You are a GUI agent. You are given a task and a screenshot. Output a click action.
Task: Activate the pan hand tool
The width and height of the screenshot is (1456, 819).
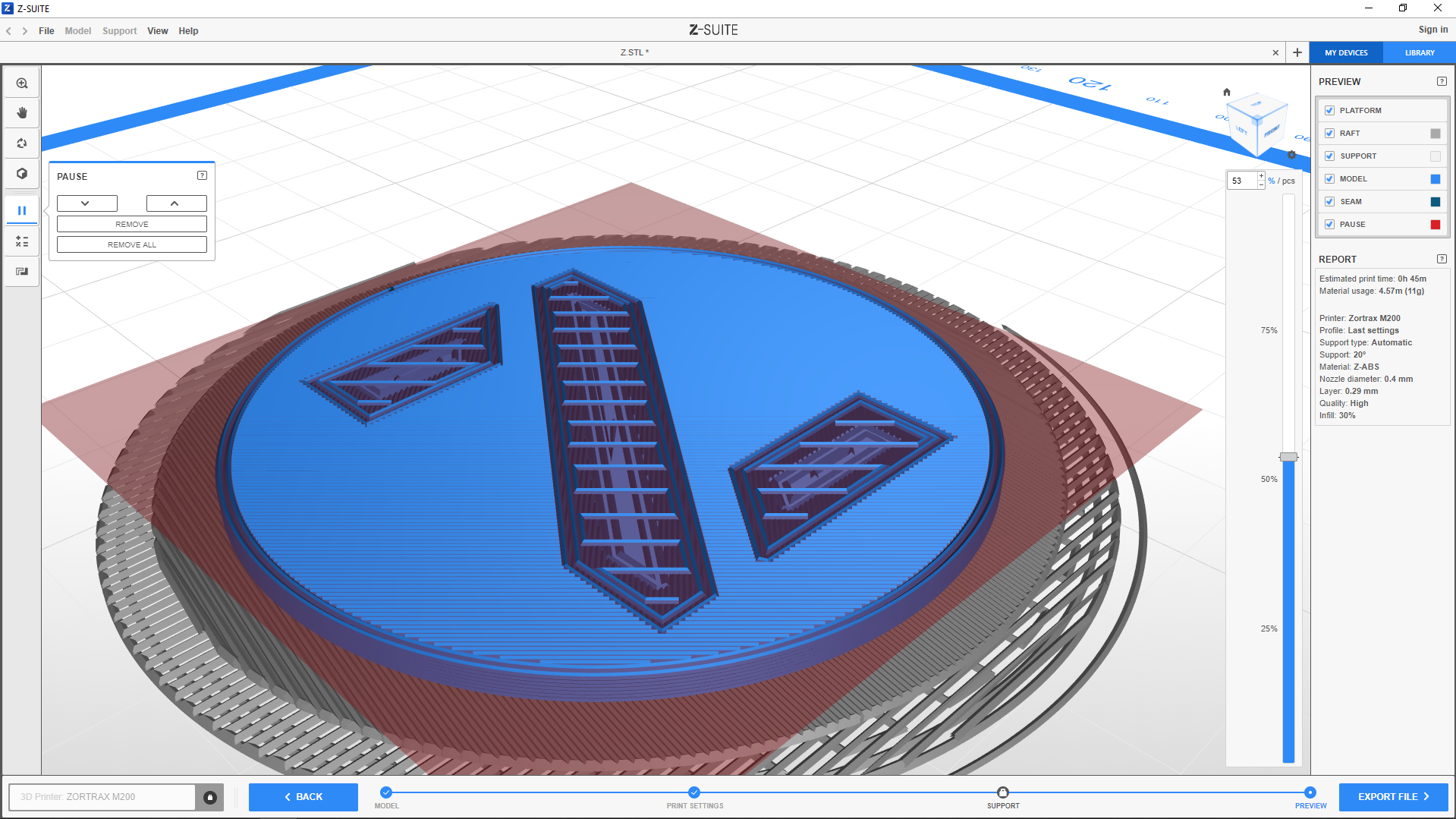click(22, 113)
